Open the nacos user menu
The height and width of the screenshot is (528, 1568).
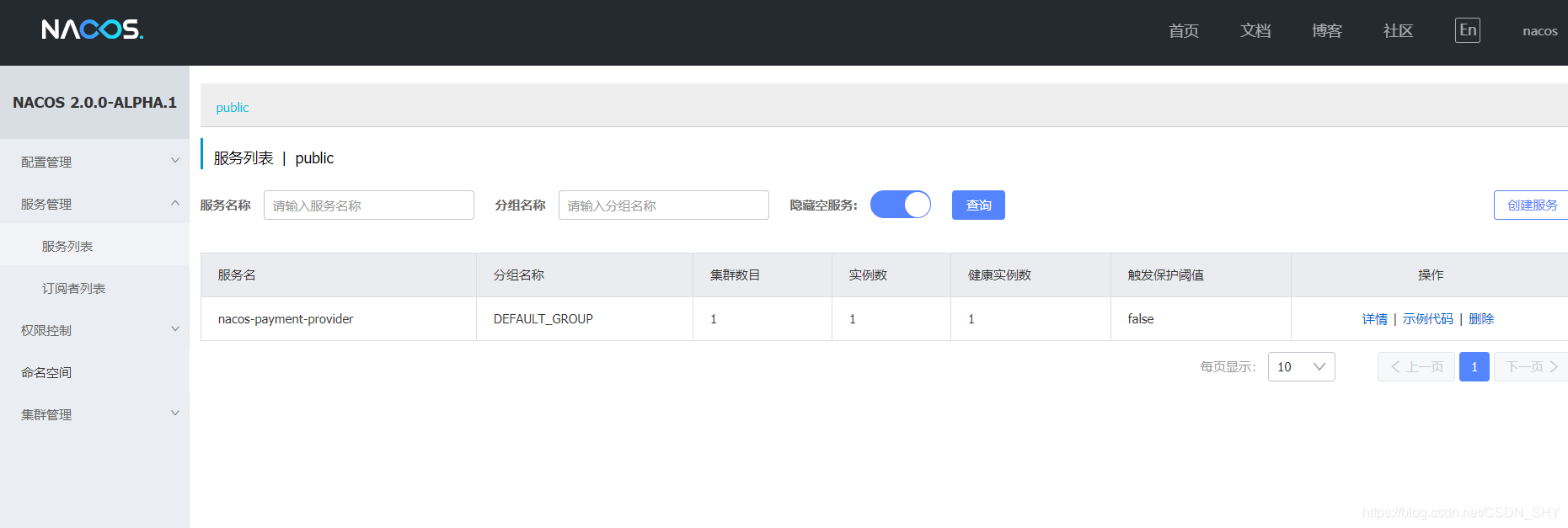(x=1540, y=31)
